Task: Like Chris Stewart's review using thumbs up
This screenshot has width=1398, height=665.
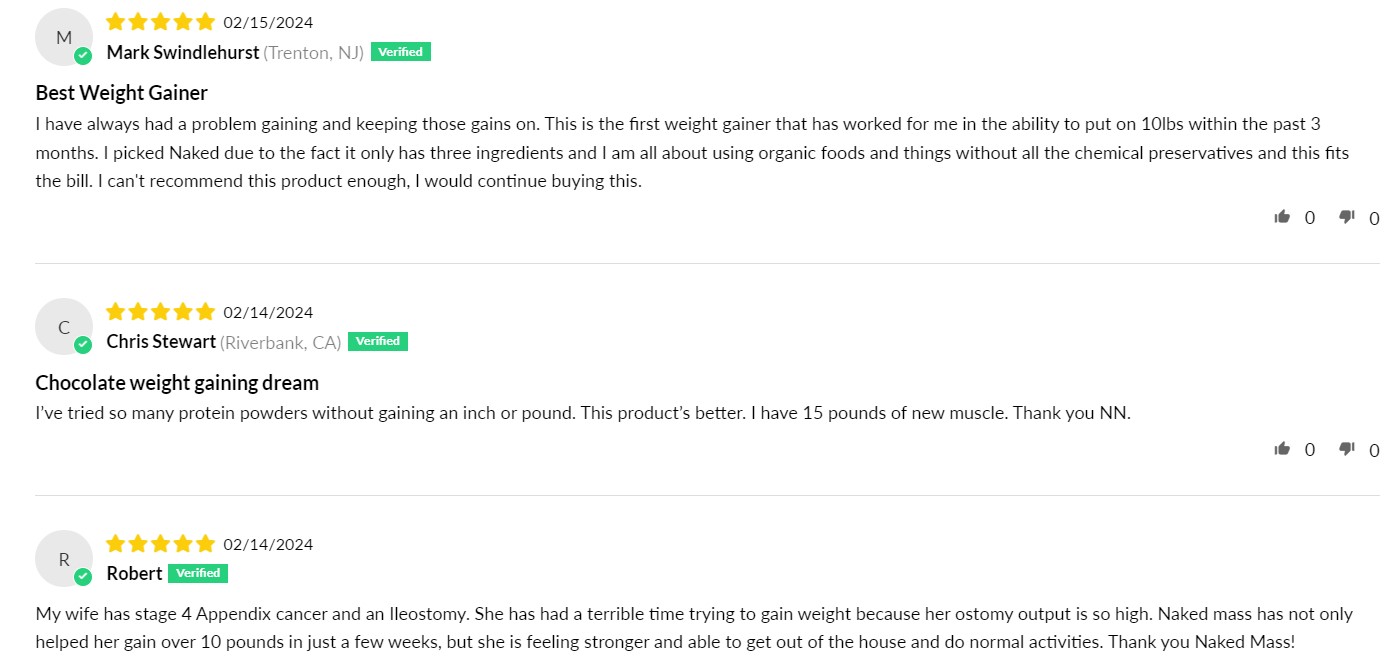Action: [x=1282, y=448]
